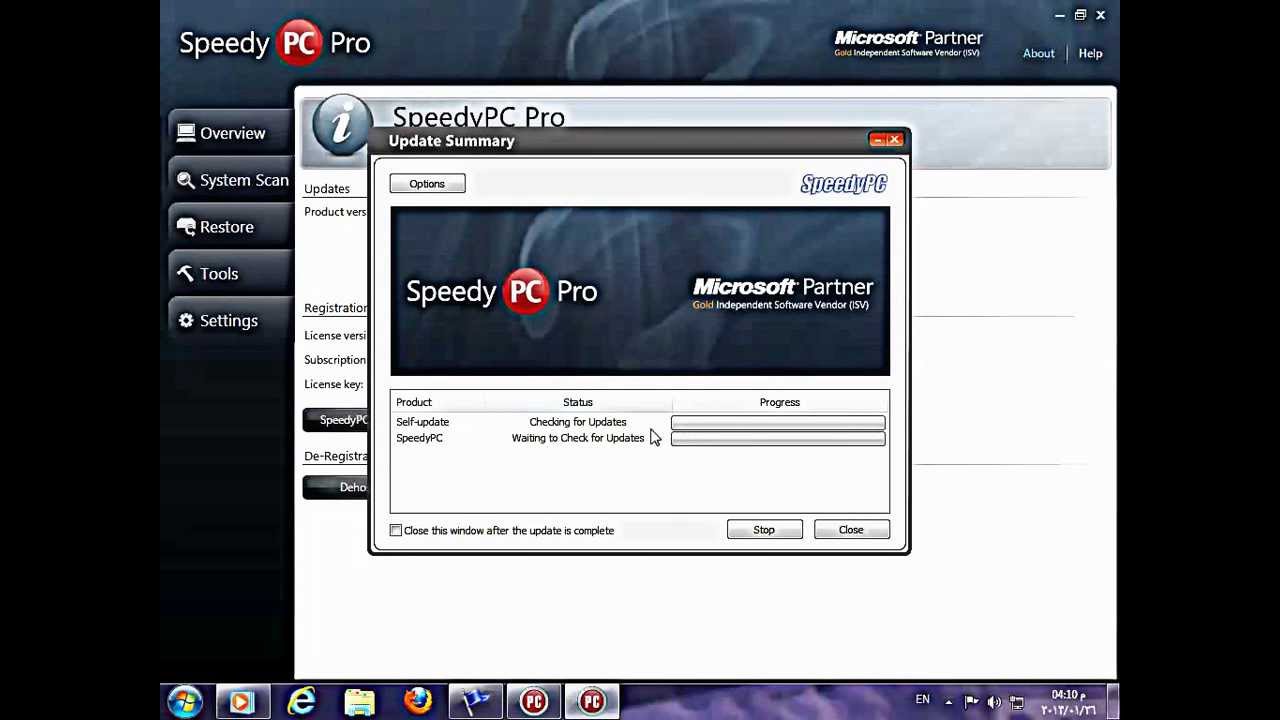
Task: Open Settings in the sidebar
Action: pyautogui.click(x=229, y=321)
